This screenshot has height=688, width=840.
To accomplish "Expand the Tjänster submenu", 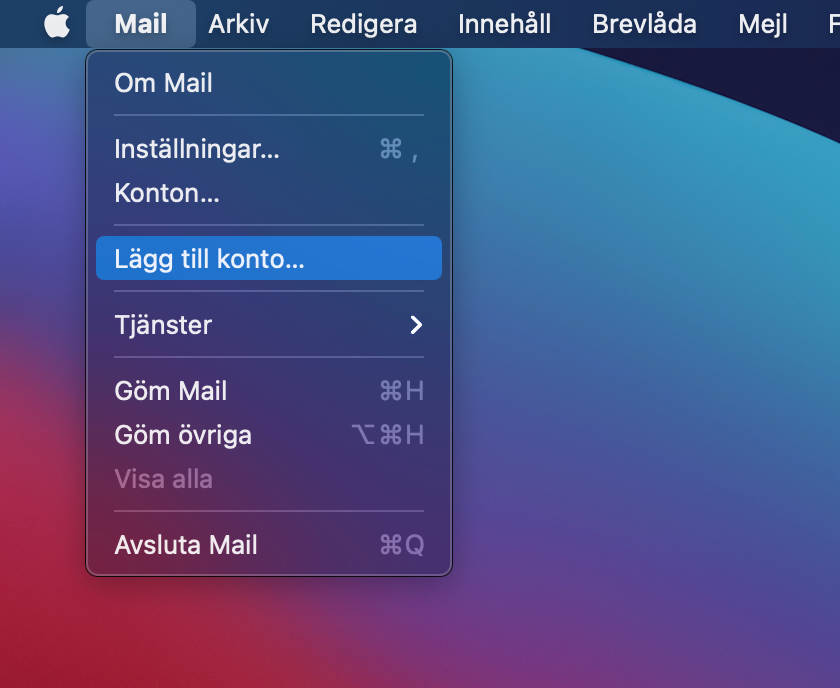I will coord(269,325).
